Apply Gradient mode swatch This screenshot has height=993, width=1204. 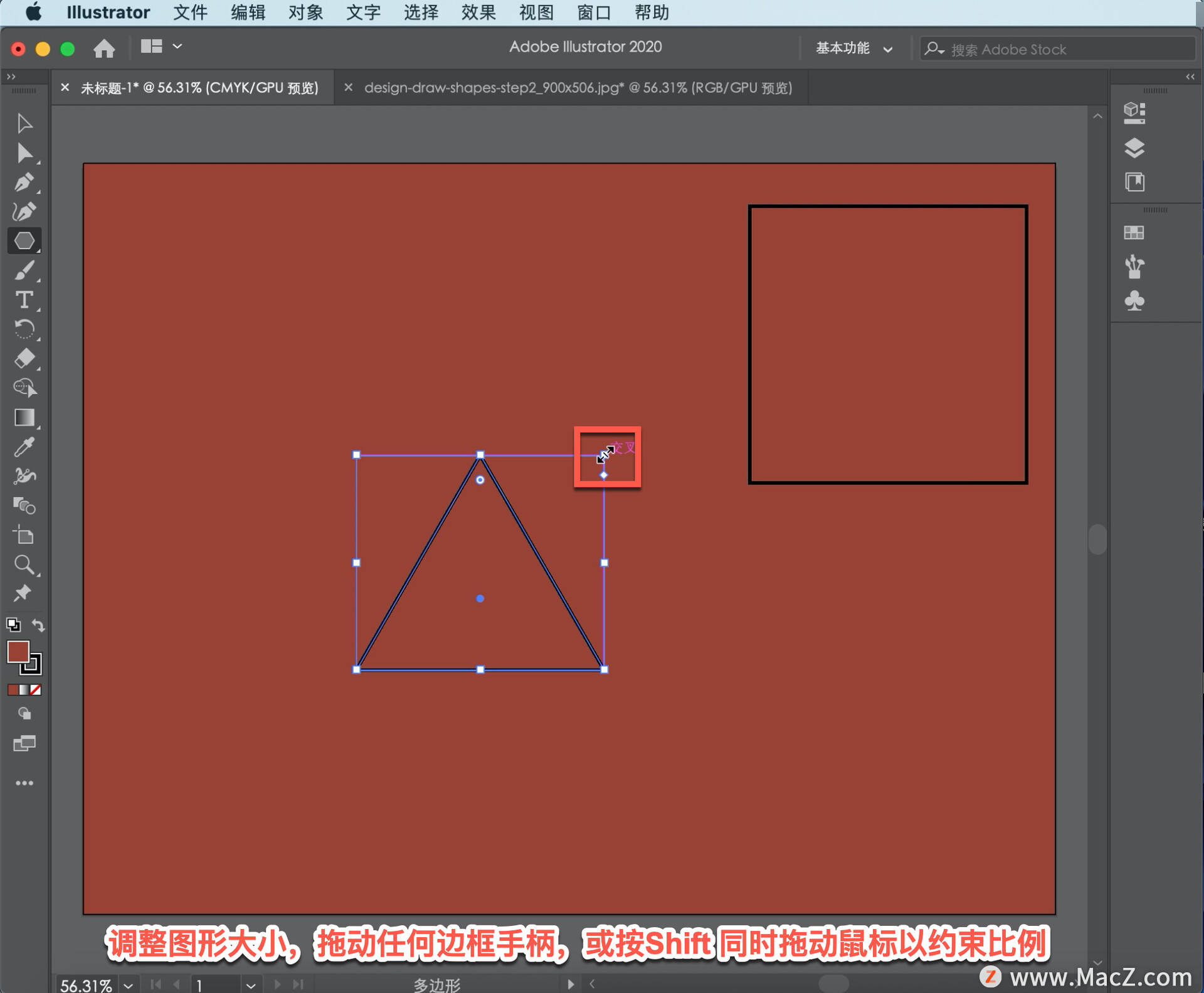click(x=24, y=690)
